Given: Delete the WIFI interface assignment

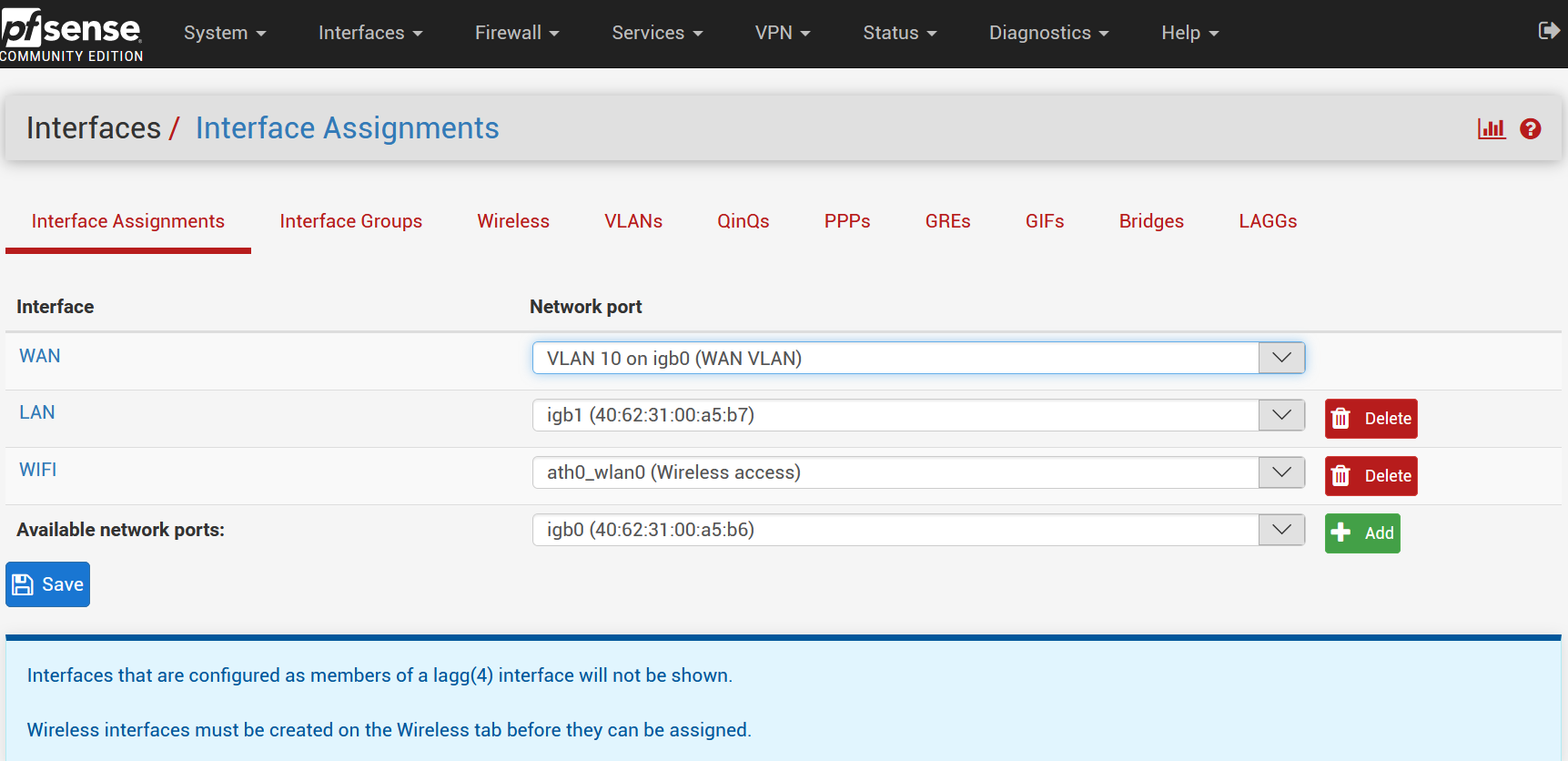Looking at the screenshot, I should (1371, 476).
